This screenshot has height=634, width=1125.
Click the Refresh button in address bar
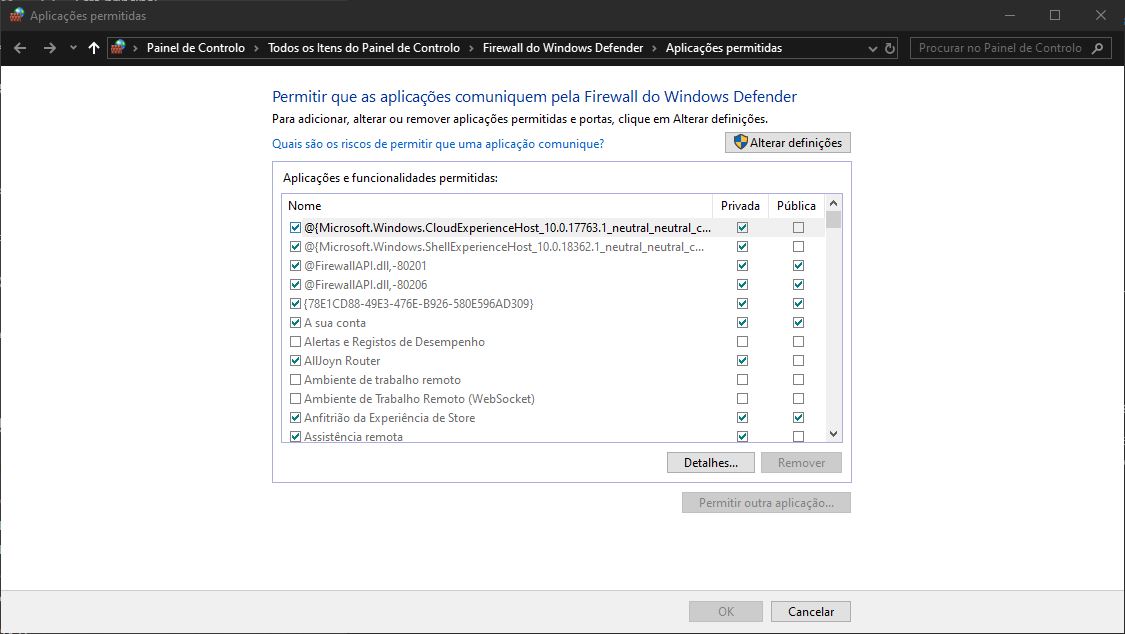(890, 48)
